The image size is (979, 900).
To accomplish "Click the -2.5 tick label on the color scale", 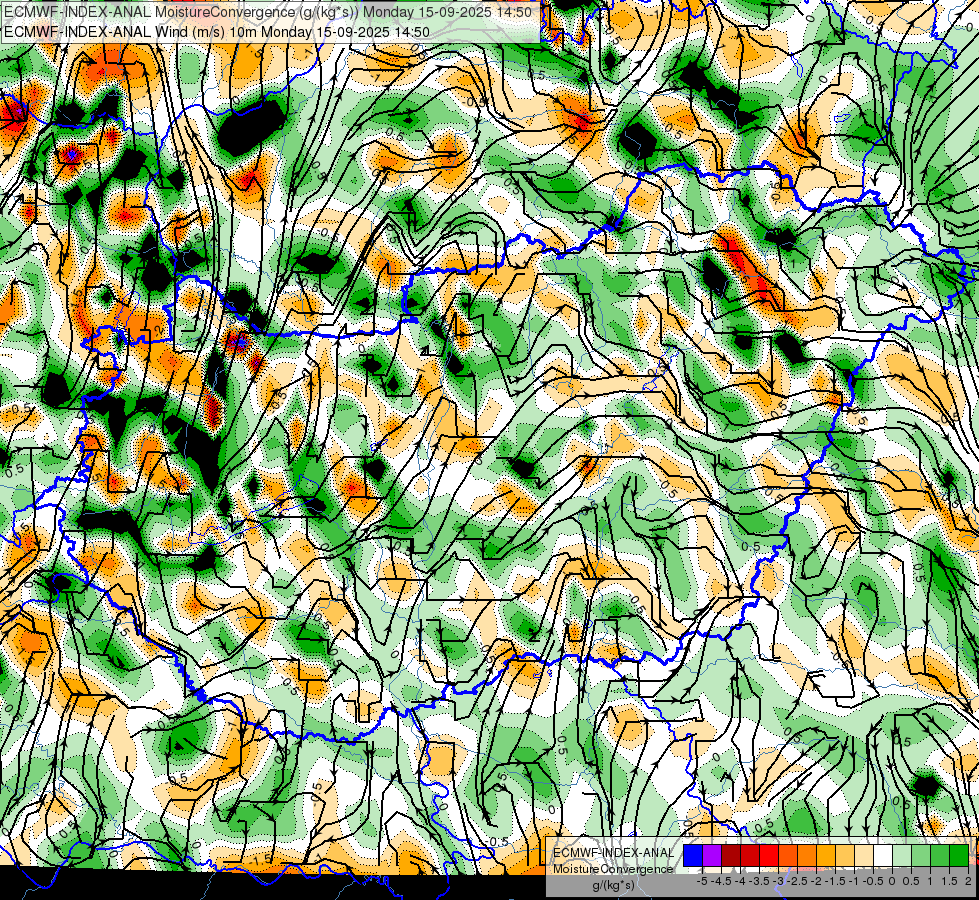I will point(796,881).
